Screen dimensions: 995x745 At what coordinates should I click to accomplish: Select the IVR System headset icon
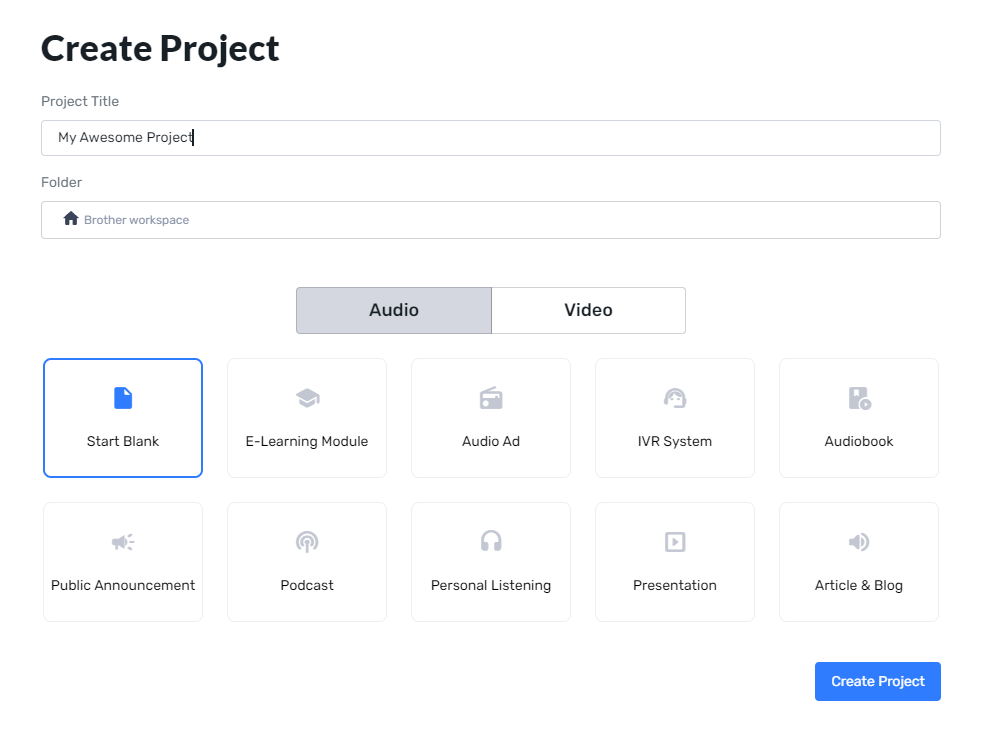pyautogui.click(x=675, y=398)
